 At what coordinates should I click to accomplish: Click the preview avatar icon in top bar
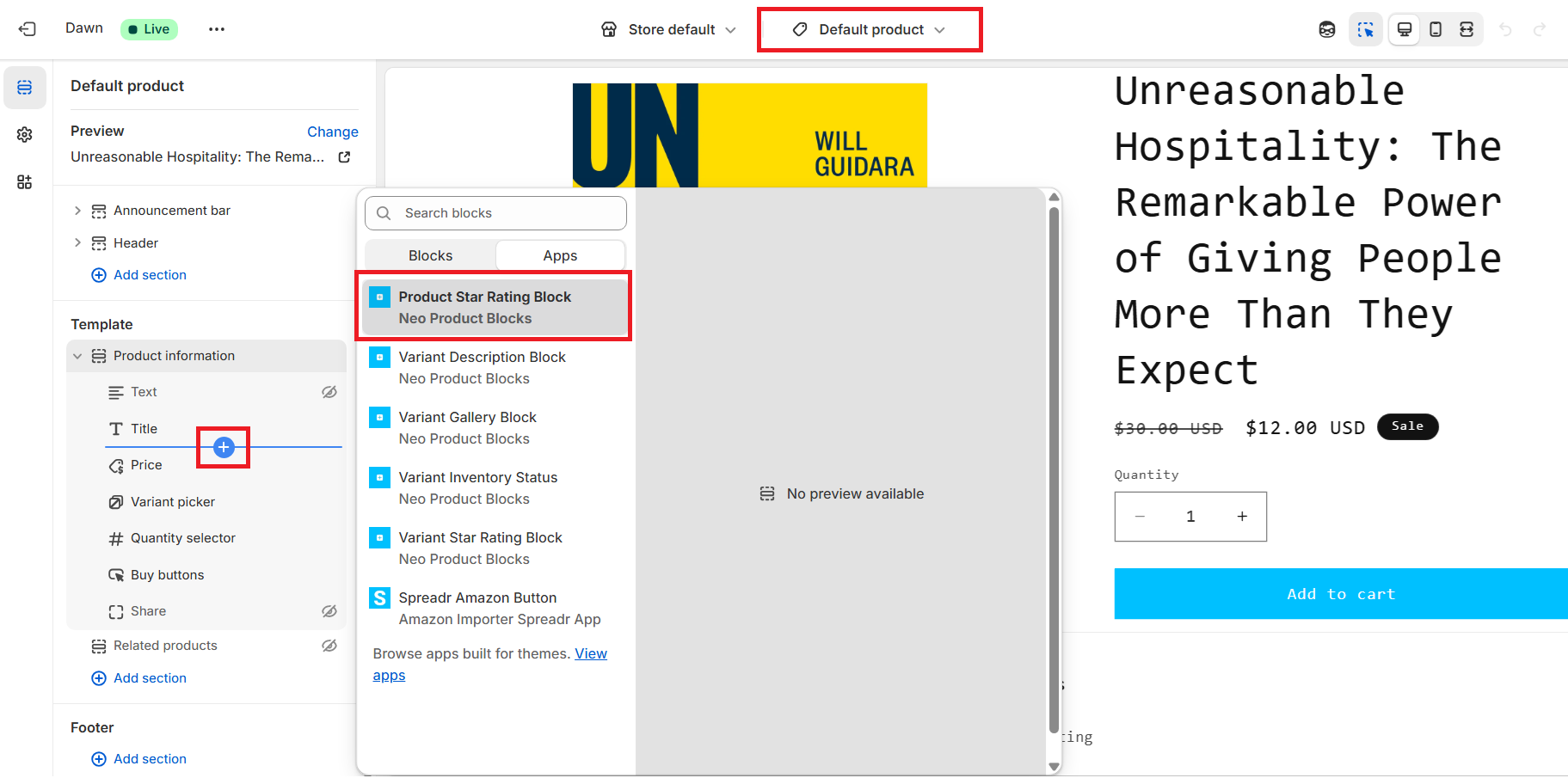click(1327, 29)
